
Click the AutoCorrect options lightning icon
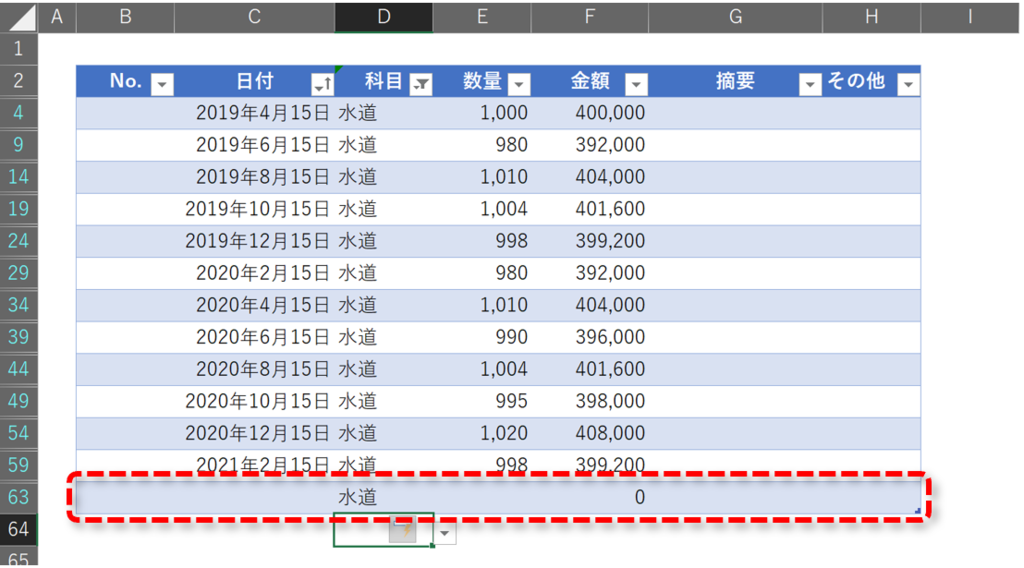point(402,528)
